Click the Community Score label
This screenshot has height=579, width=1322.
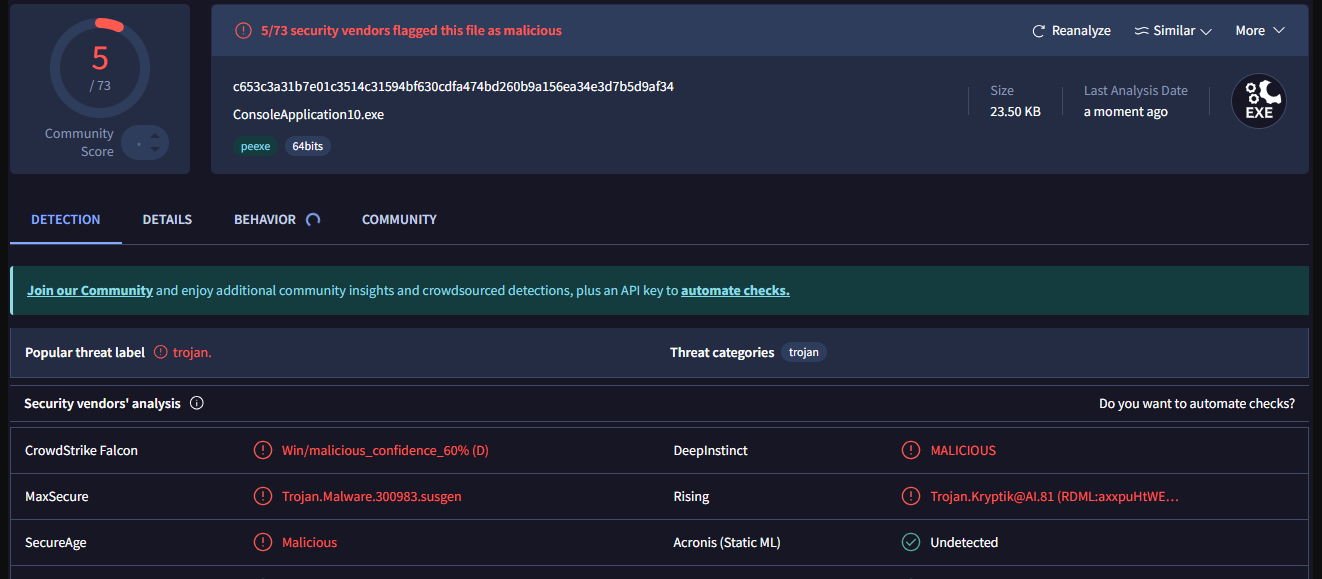coord(79,143)
